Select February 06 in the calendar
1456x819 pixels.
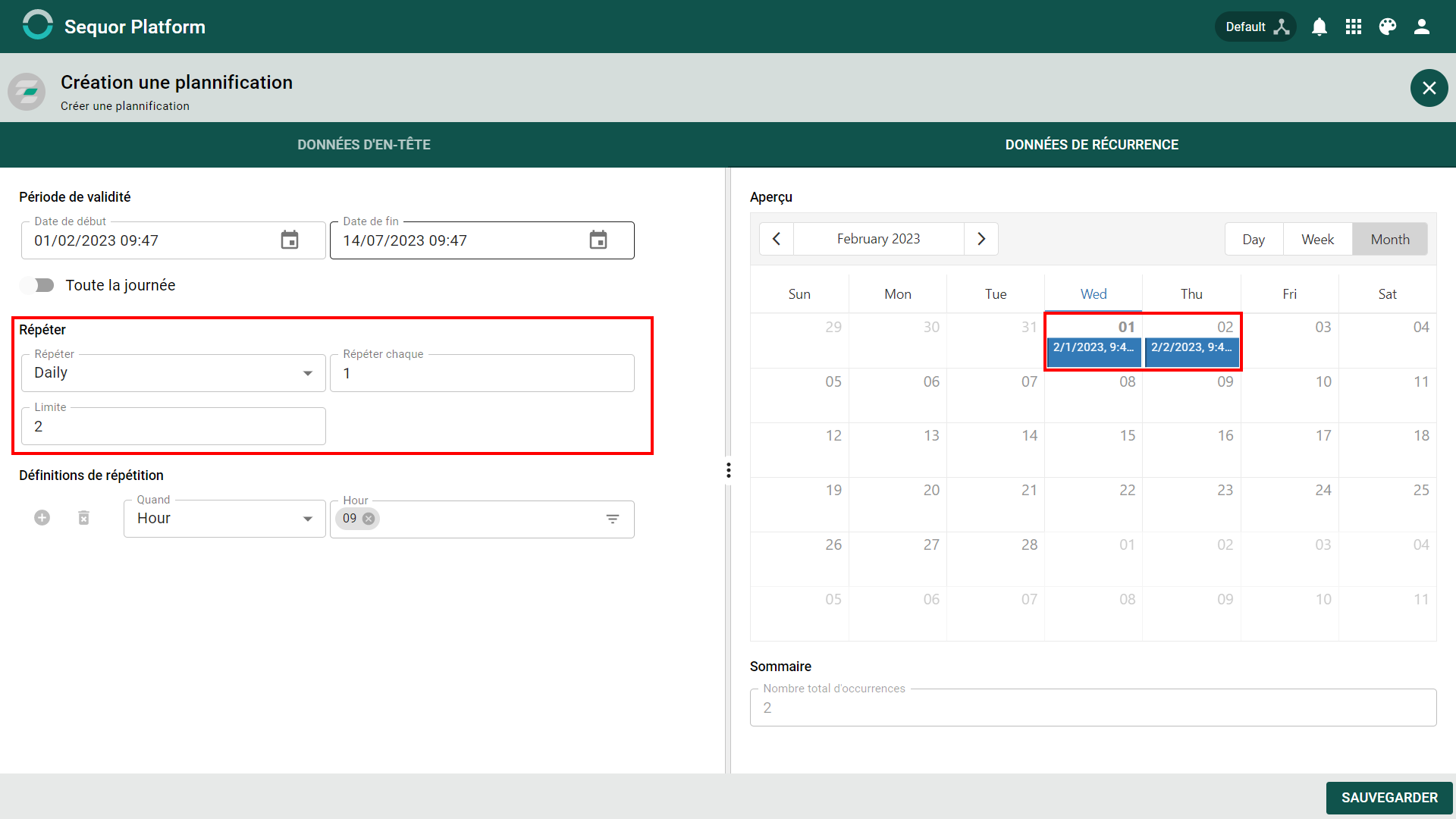pos(898,395)
